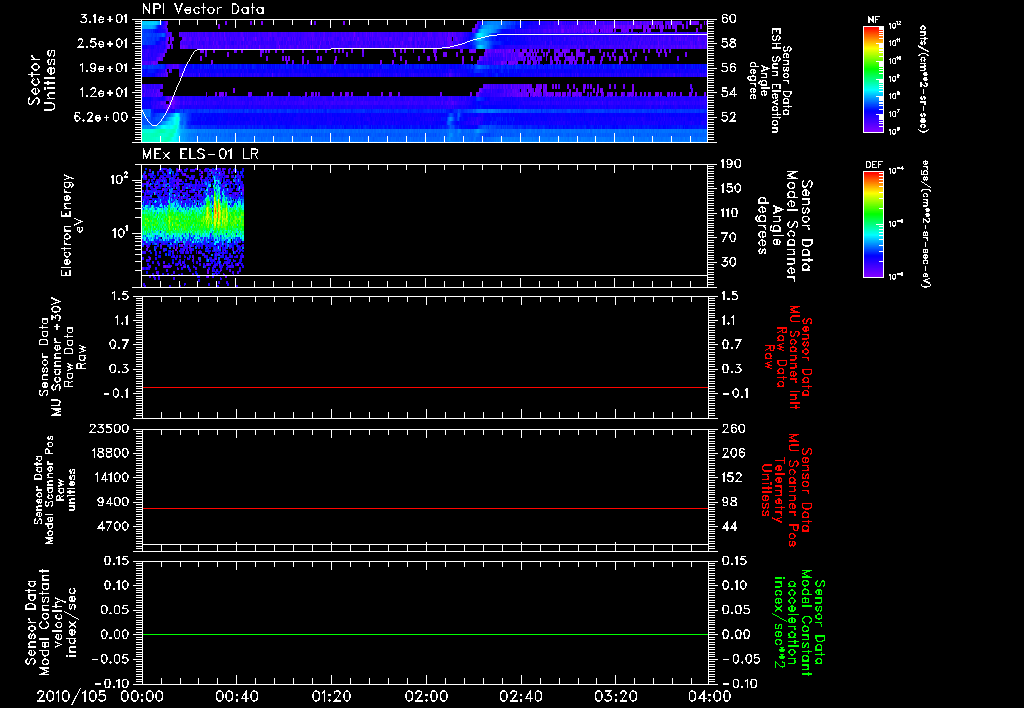The image size is (1024, 708).
Task: Select the 02:40 time axis label
Action: coord(520,696)
